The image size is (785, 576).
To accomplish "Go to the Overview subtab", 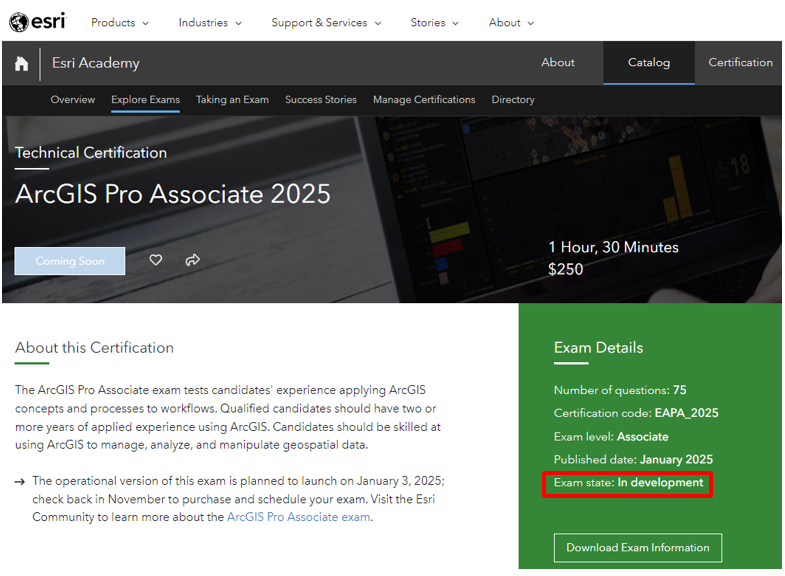I will pos(73,100).
